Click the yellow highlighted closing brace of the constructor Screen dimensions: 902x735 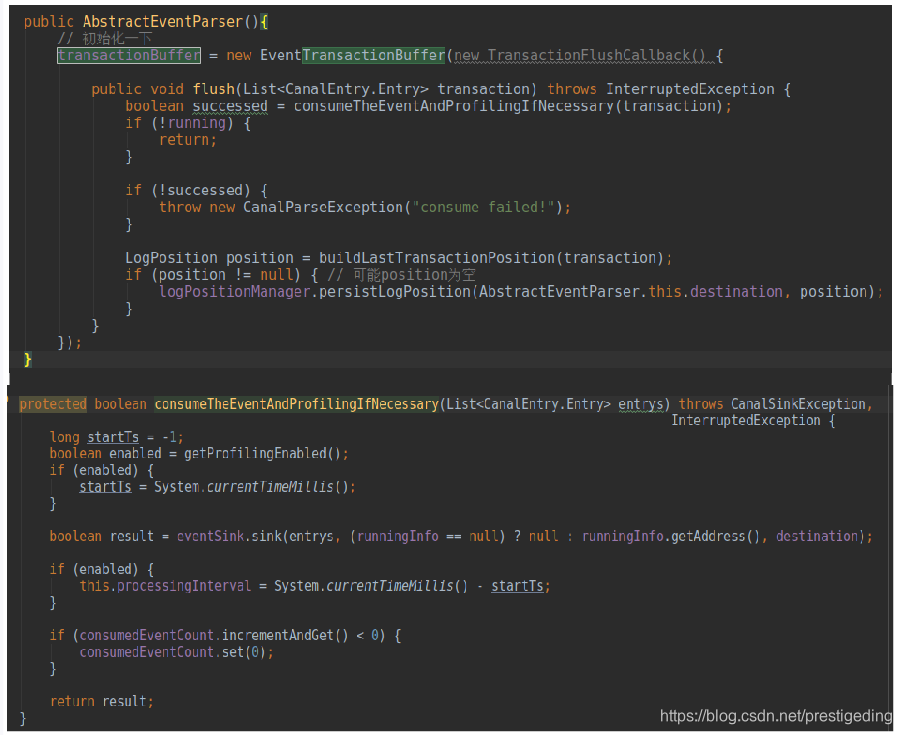pos(28,360)
